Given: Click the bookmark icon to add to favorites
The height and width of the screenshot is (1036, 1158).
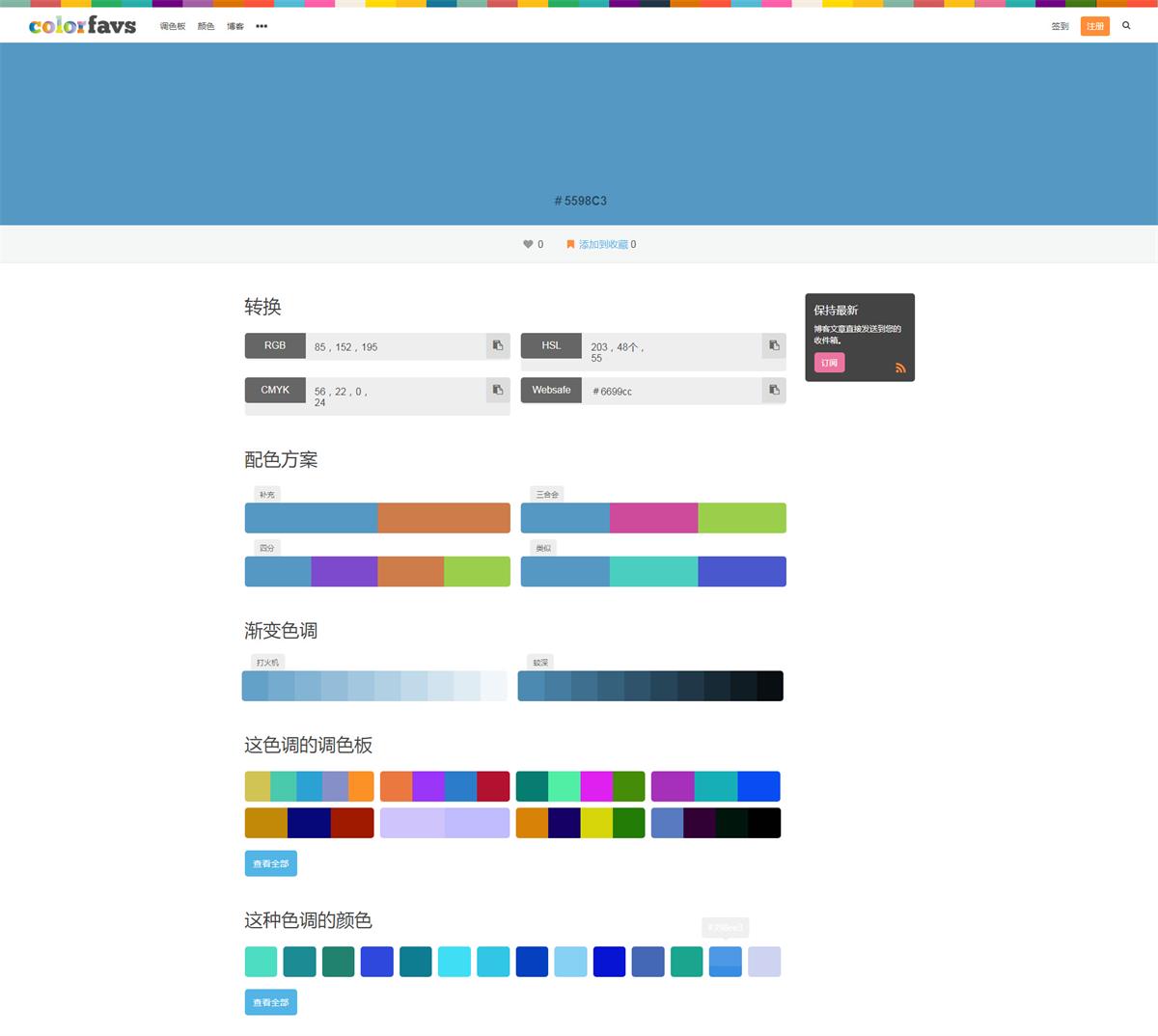Looking at the screenshot, I should click(x=570, y=244).
